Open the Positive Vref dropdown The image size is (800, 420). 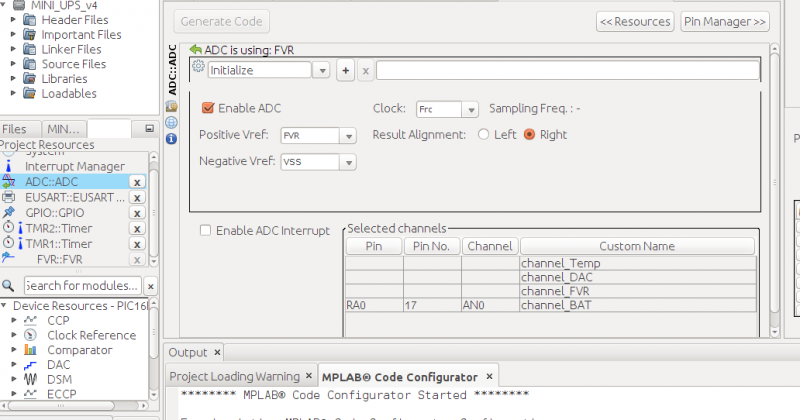tap(347, 135)
